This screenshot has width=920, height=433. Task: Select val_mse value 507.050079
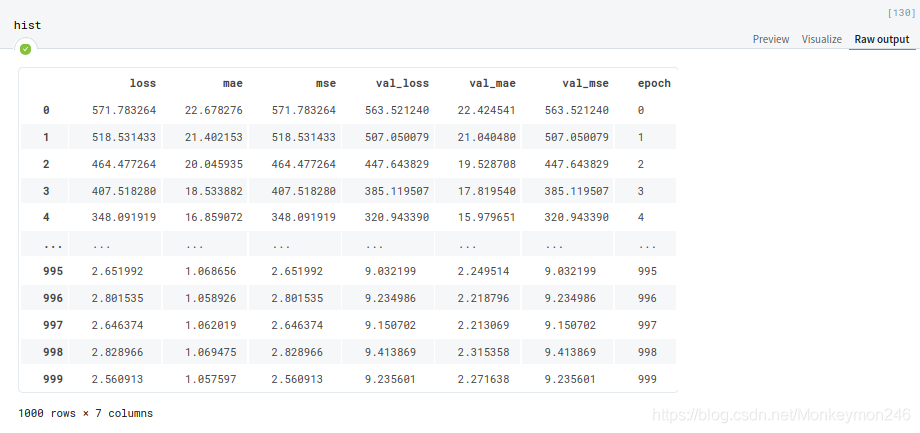click(x=577, y=137)
